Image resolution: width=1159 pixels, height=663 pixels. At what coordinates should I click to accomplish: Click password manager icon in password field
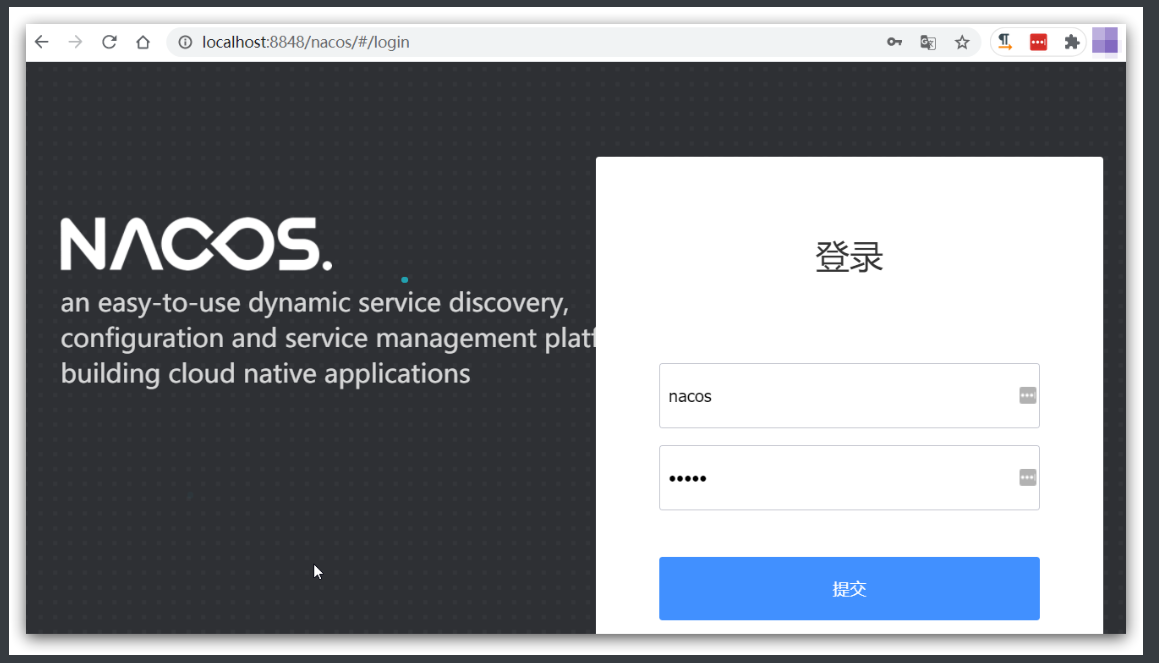[x=1027, y=477]
